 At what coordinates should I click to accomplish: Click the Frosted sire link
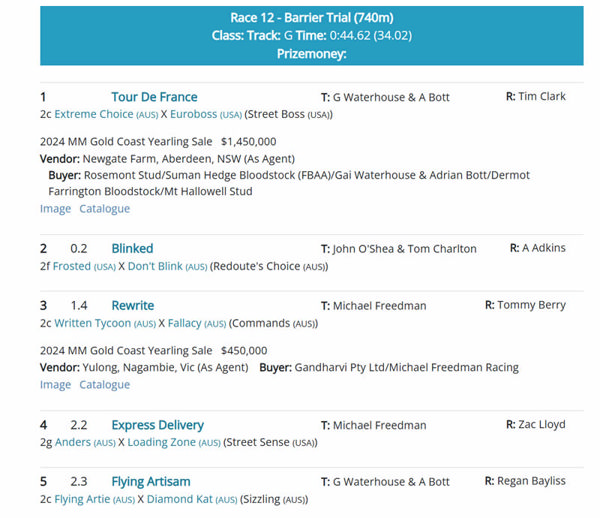(x=71, y=266)
